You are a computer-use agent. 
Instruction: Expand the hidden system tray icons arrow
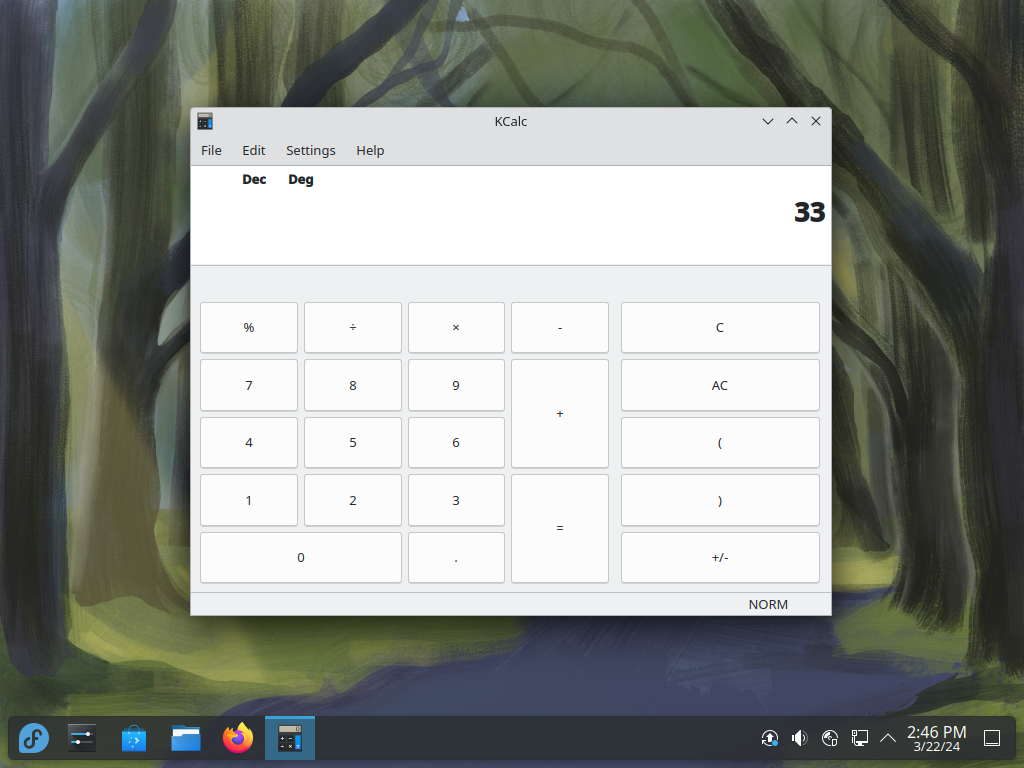tap(888, 739)
